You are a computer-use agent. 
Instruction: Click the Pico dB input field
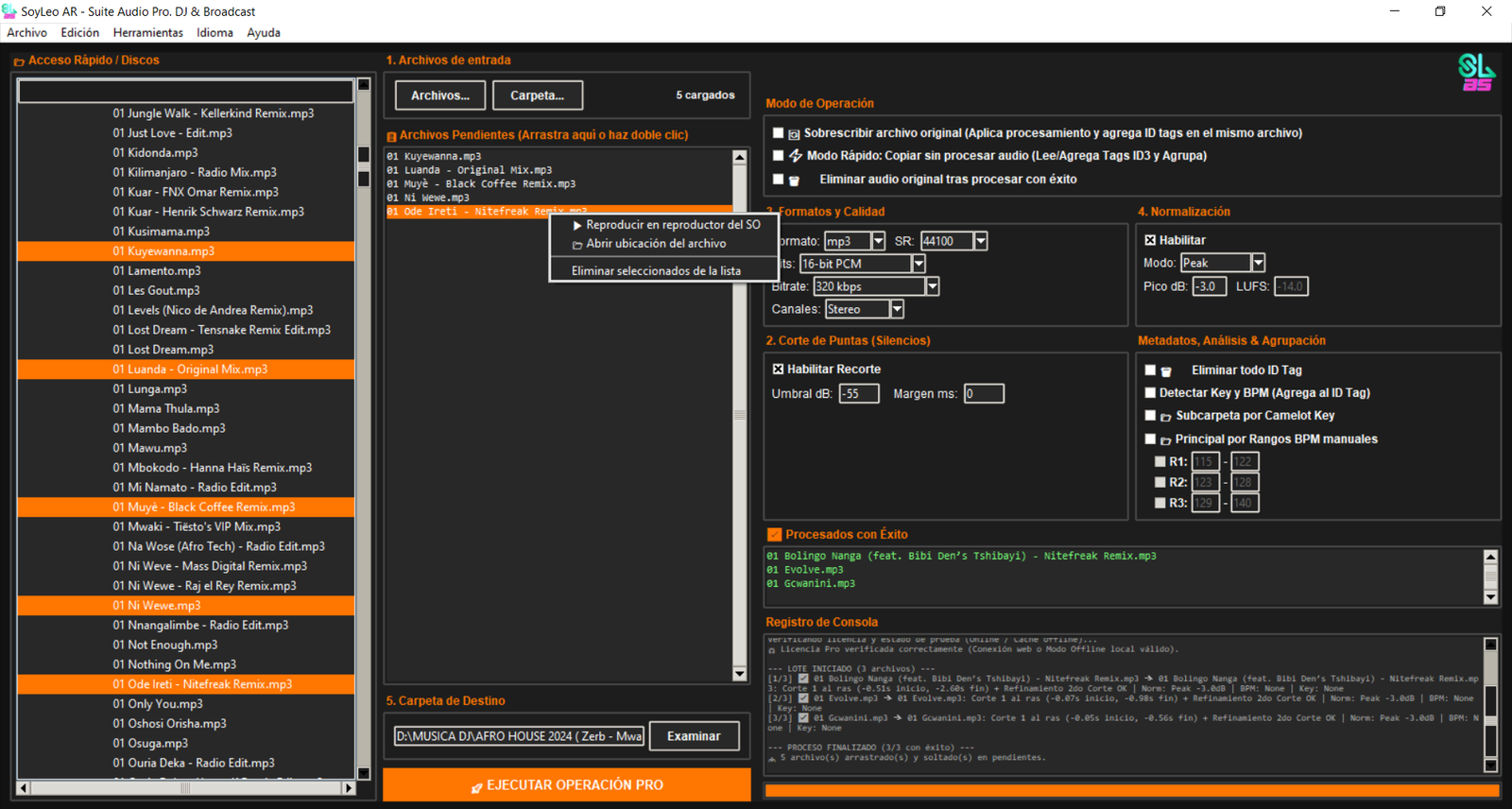[x=1210, y=286]
